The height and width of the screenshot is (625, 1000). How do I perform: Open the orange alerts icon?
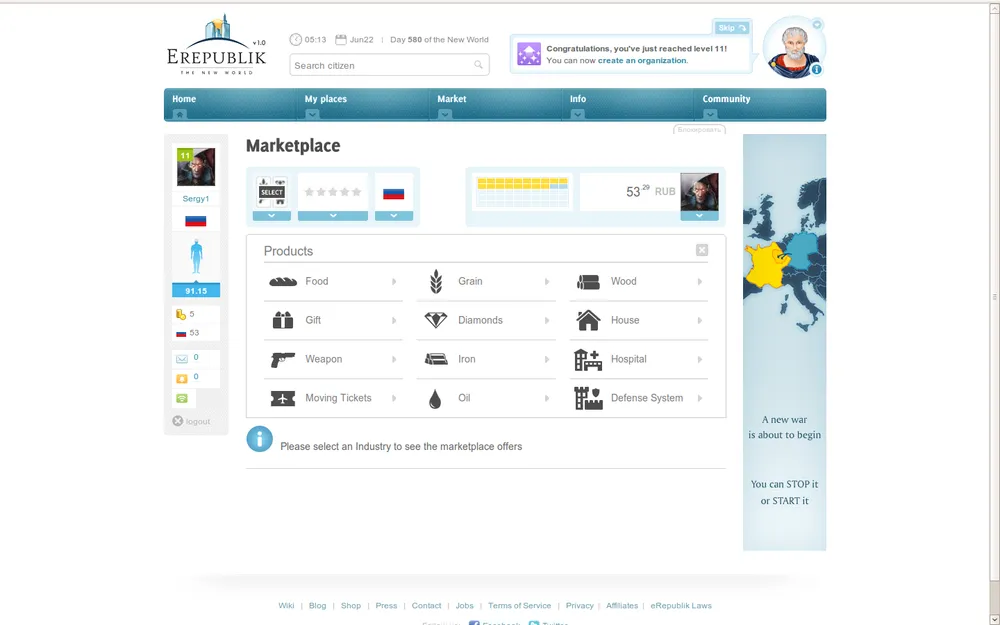click(x=182, y=378)
